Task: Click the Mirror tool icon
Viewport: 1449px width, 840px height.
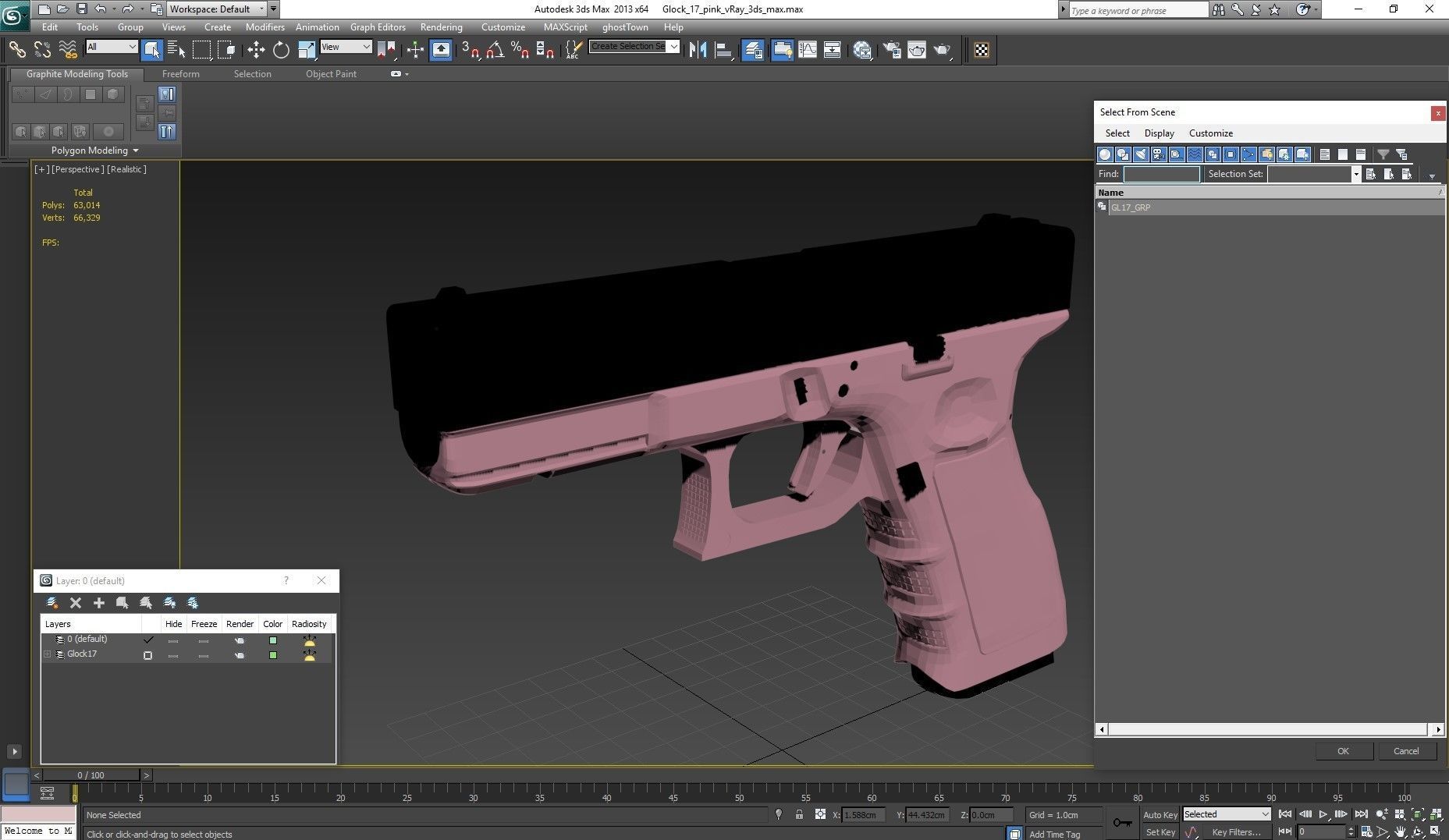Action: (698, 50)
